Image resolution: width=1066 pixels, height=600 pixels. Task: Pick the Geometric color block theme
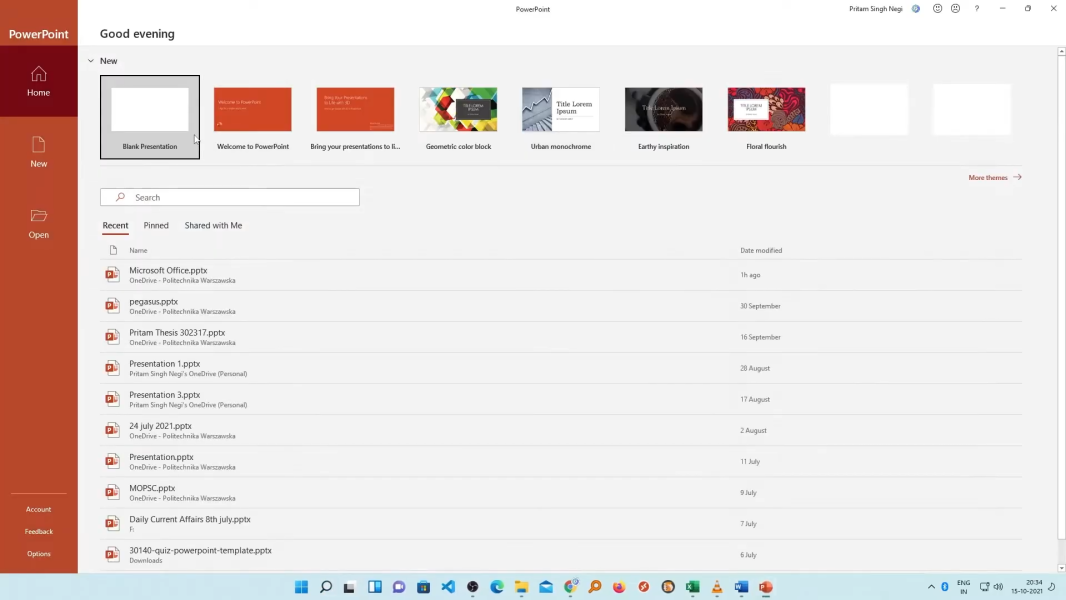pos(458,117)
